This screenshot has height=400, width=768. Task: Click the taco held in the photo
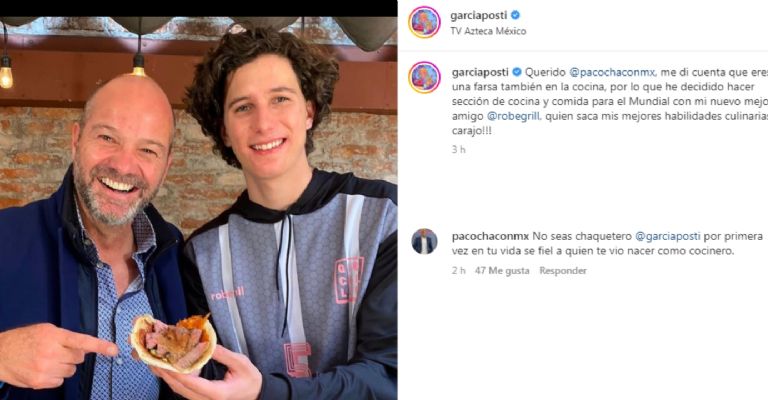[x=173, y=343]
